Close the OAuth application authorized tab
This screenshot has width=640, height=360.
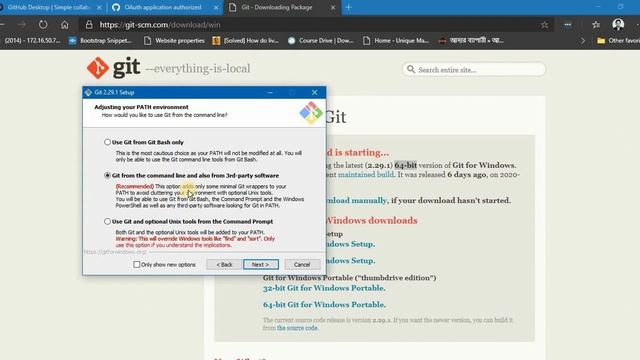(216, 7)
